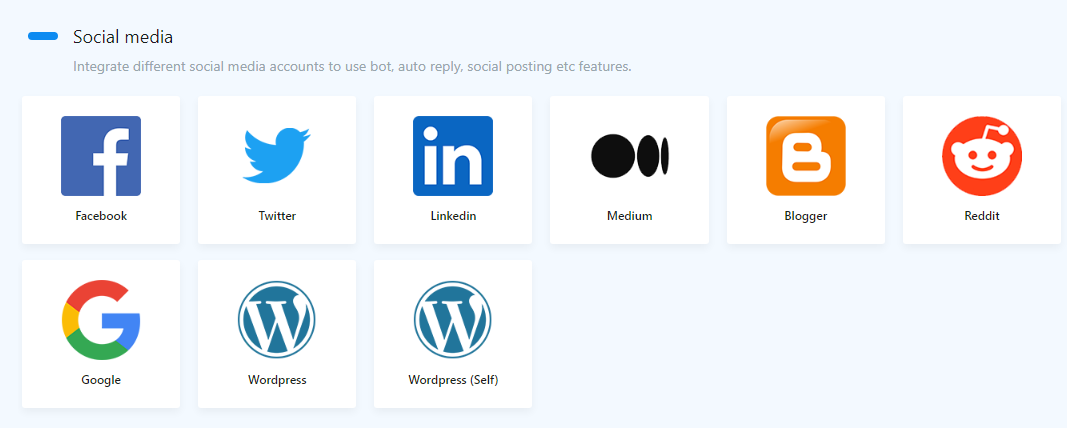1067x428 pixels.
Task: Open the Blogger text label
Action: (805, 215)
